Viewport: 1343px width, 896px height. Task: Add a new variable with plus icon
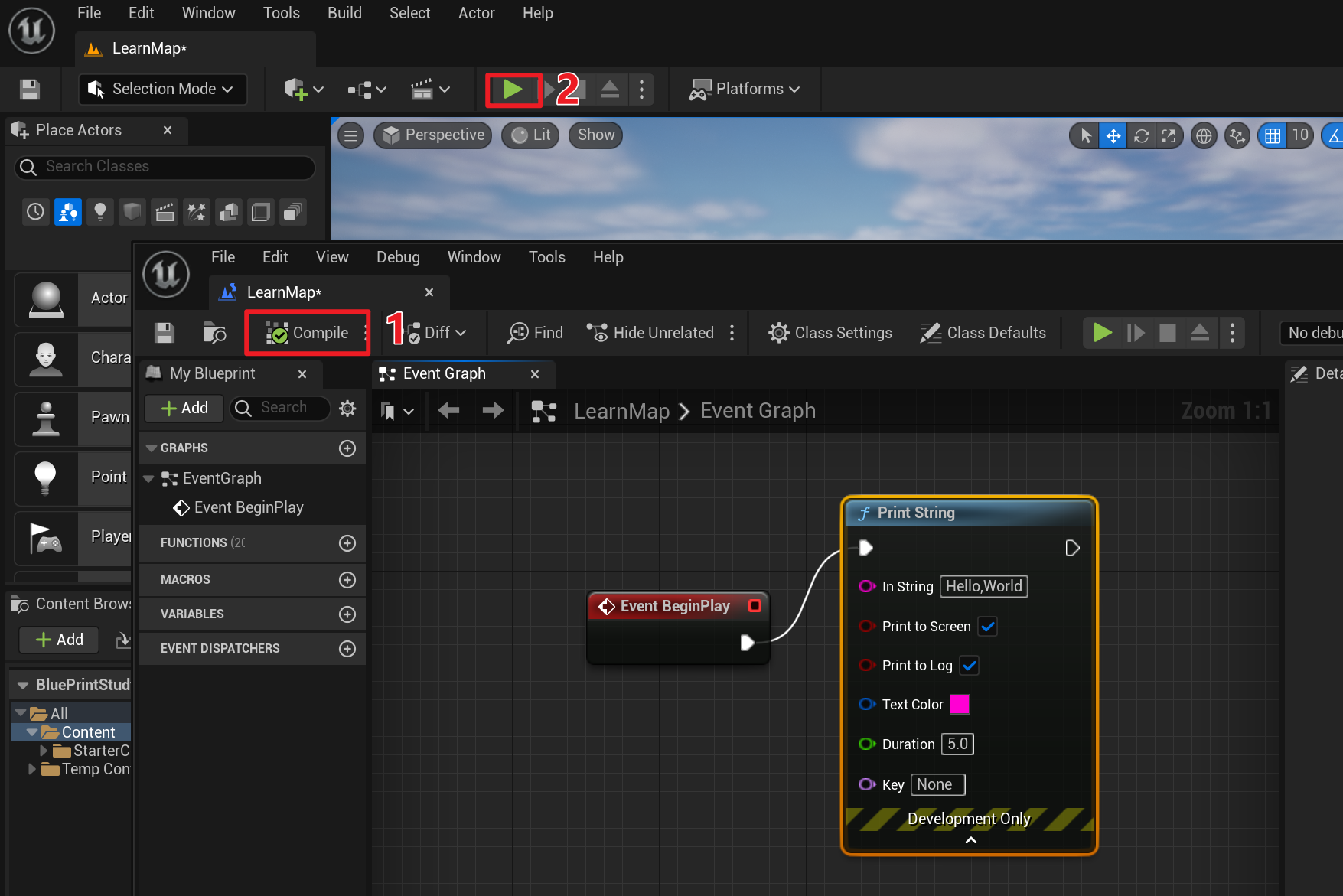coord(347,614)
